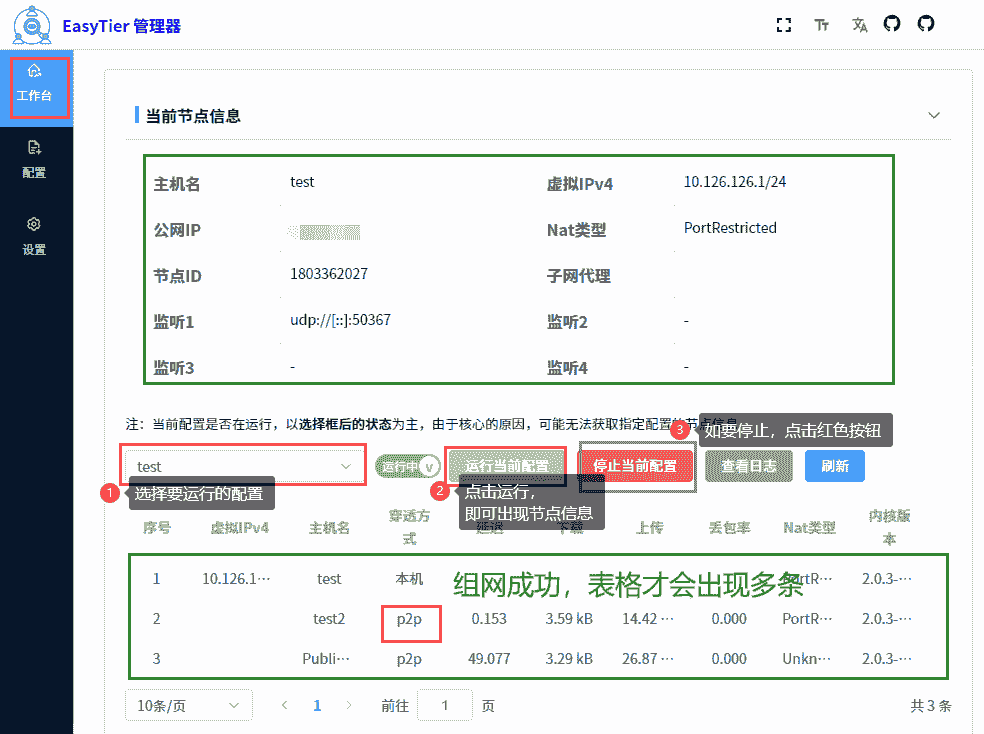The image size is (984, 734).
Task: Open the left GitHub icon link
Action: 892,24
